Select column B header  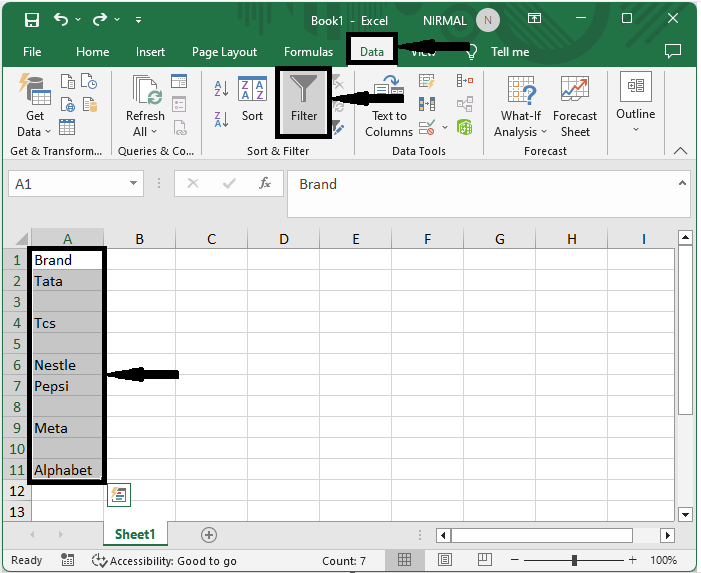coord(139,239)
